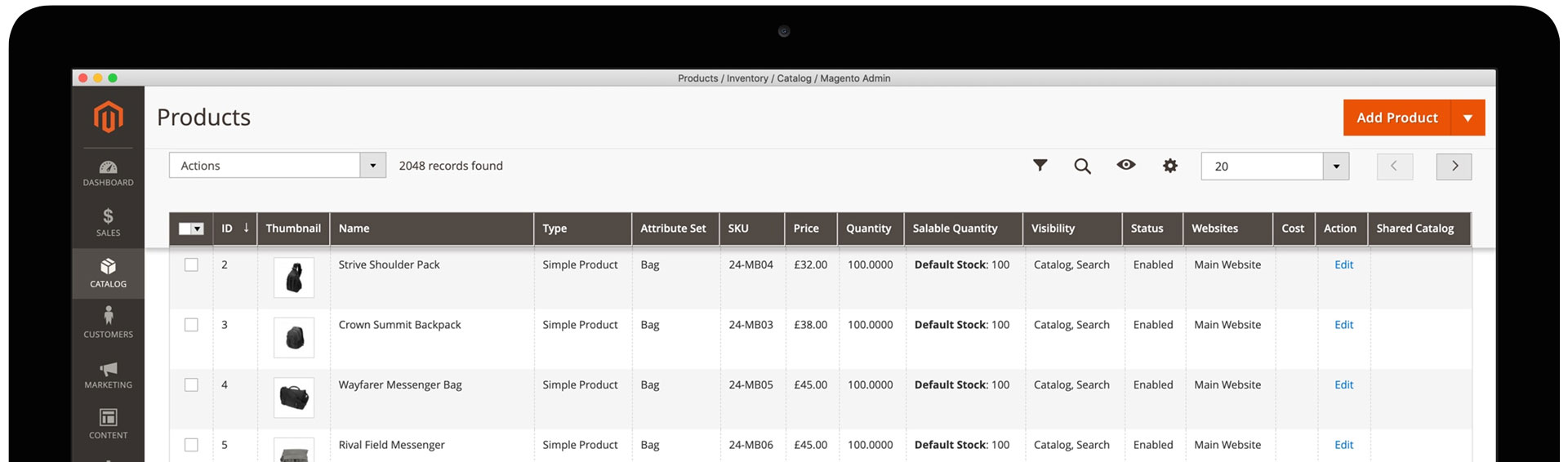This screenshot has height=462, width=1568.
Task: Click the 2048 records found text
Action: click(x=451, y=166)
